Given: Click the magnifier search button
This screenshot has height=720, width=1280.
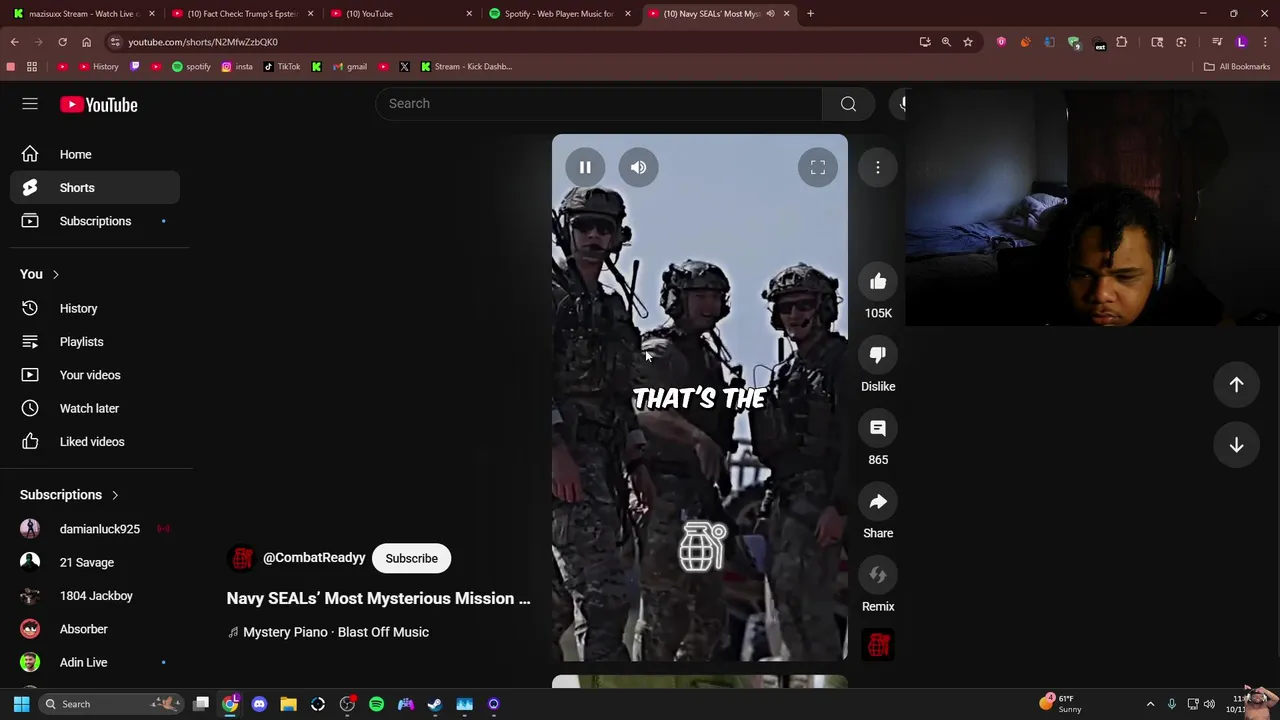Looking at the screenshot, I should click(x=848, y=103).
